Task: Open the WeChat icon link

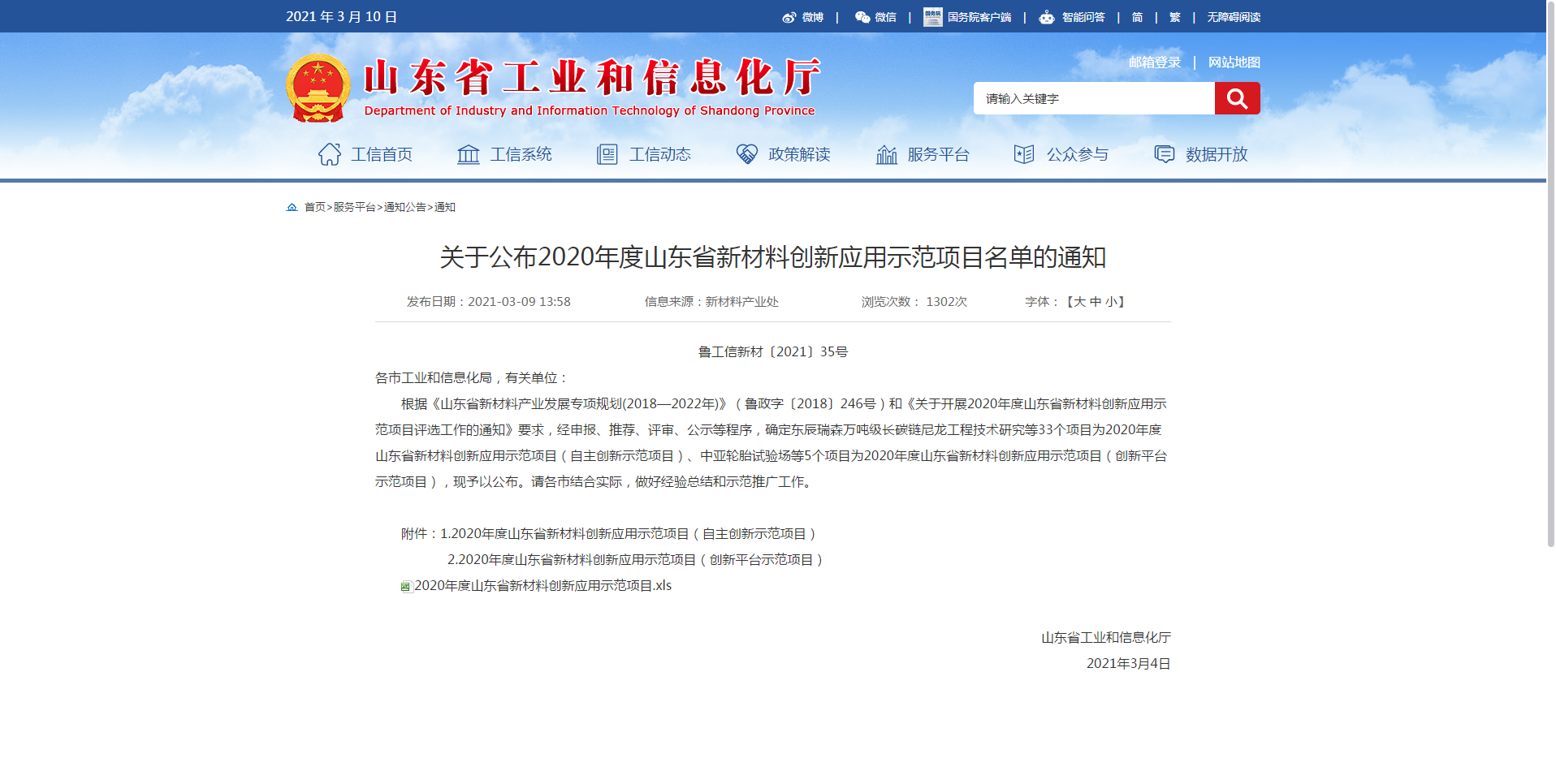Action: [x=862, y=17]
